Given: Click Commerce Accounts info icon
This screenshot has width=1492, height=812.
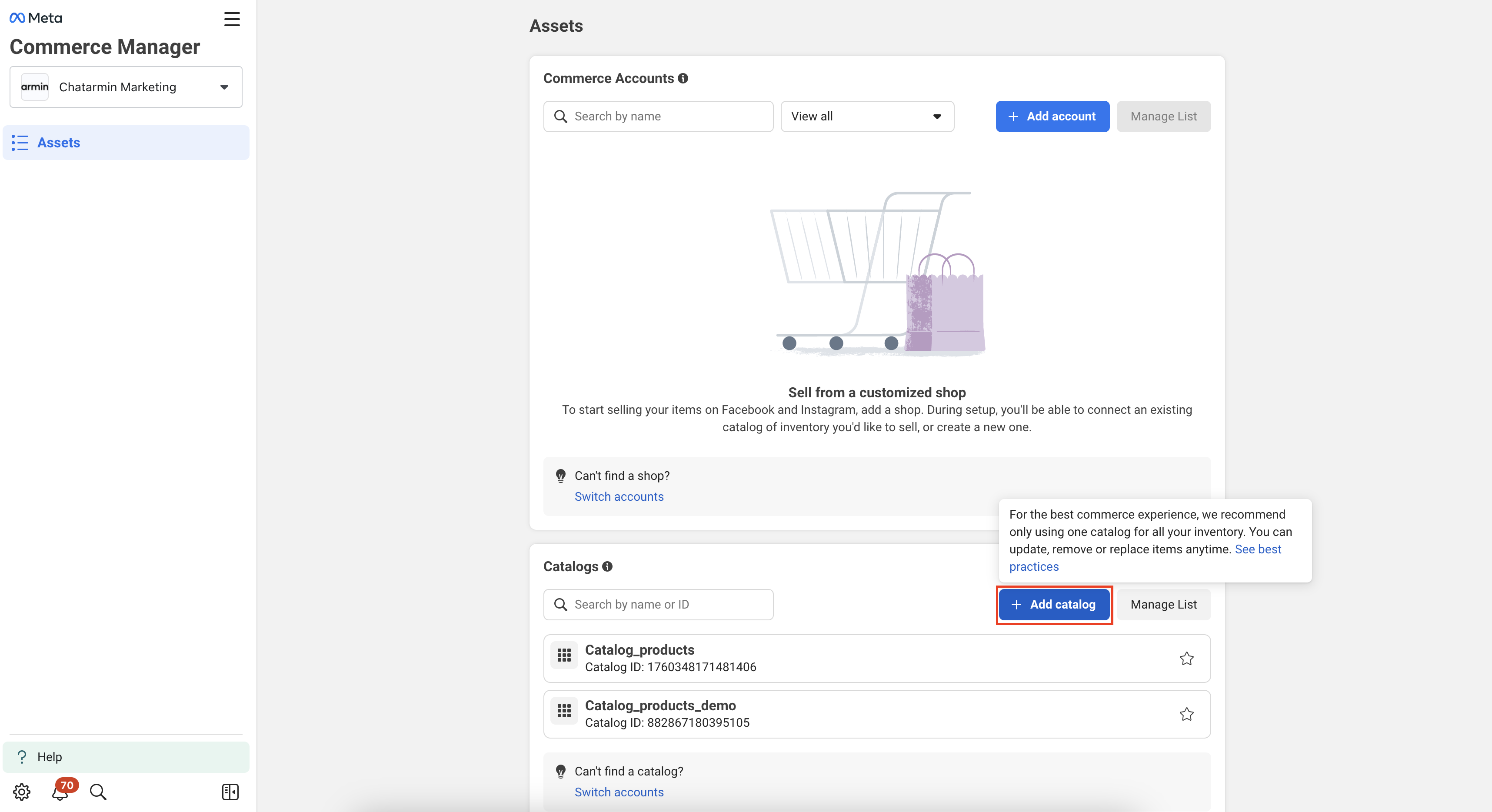Looking at the screenshot, I should click(x=683, y=78).
